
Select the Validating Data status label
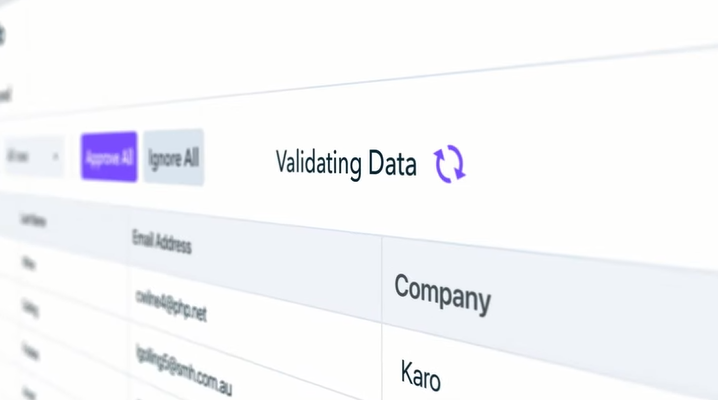[346, 163]
